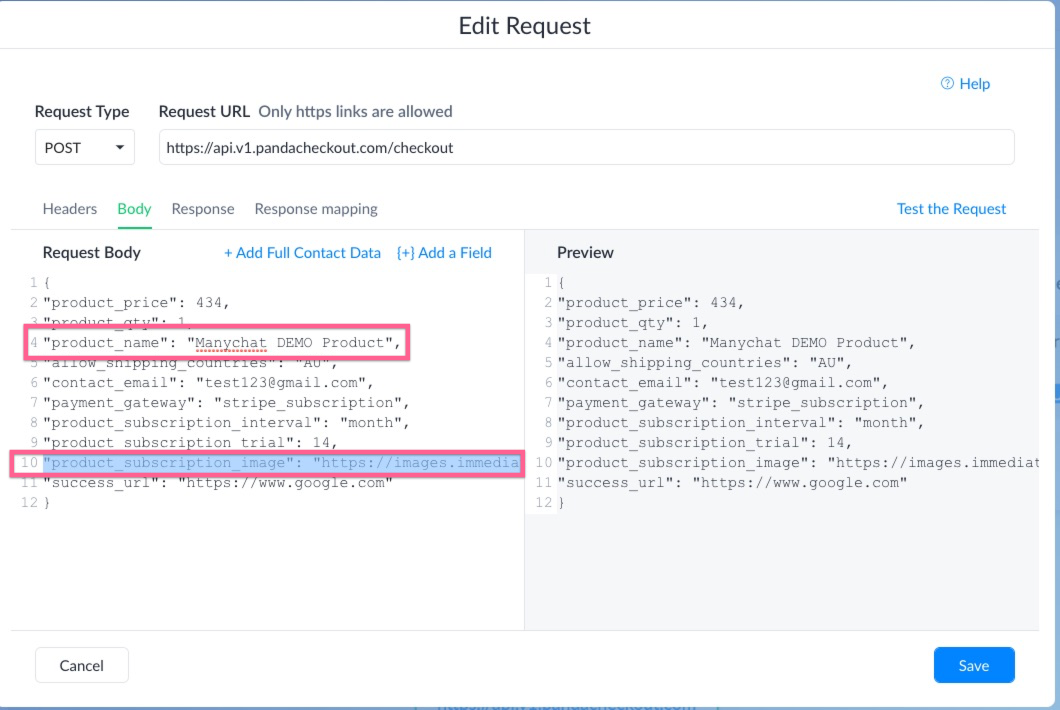Click Add Full Contact Data
Viewport: 1060px width, 710px height.
click(x=302, y=253)
